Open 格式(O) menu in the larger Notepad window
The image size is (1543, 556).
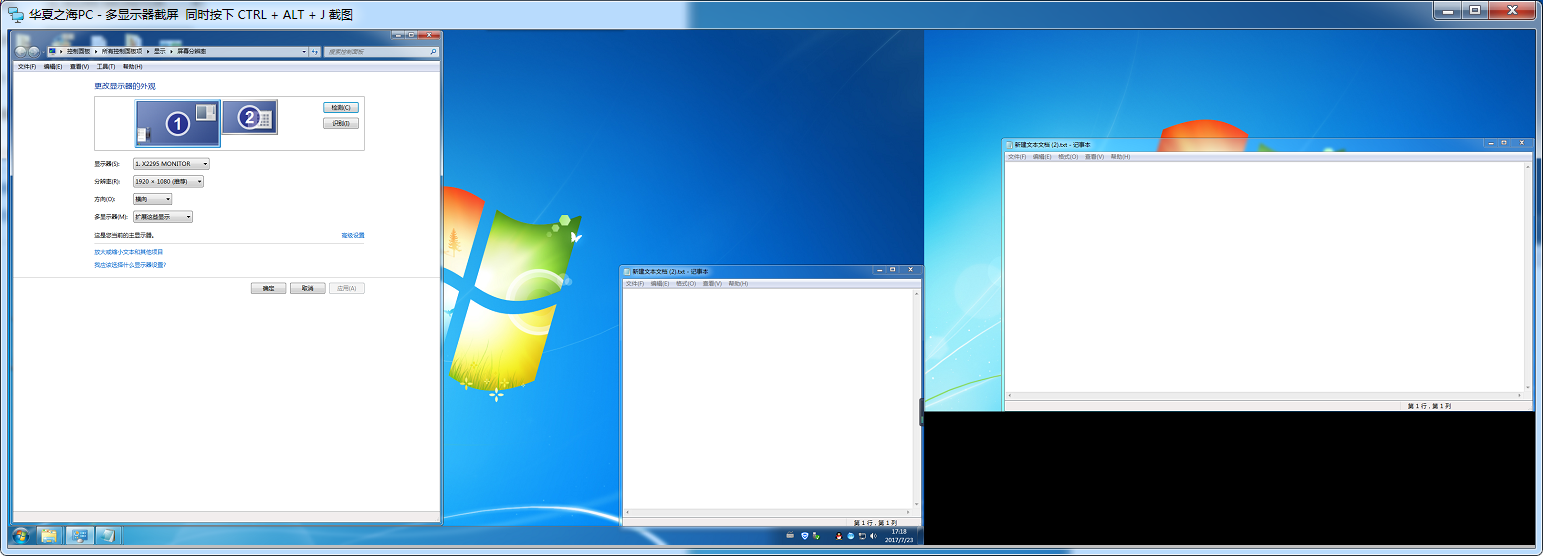pos(1067,157)
